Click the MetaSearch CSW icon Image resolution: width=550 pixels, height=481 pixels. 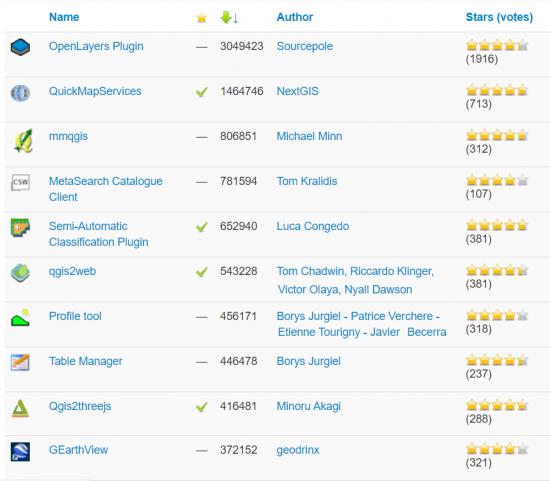(x=20, y=182)
